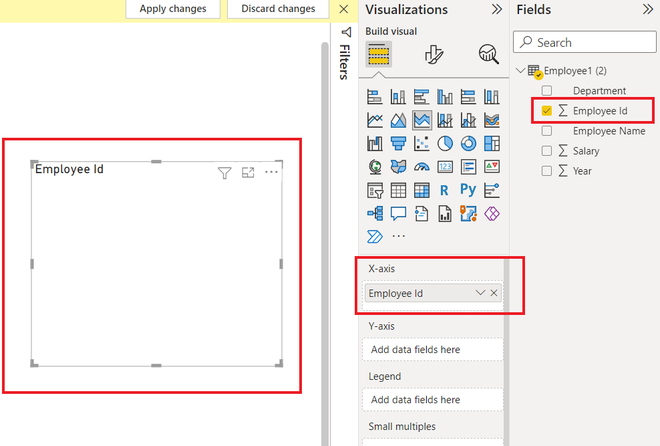Select the stacked column chart visual
Viewport: 660px width, 446px height.
398,97
